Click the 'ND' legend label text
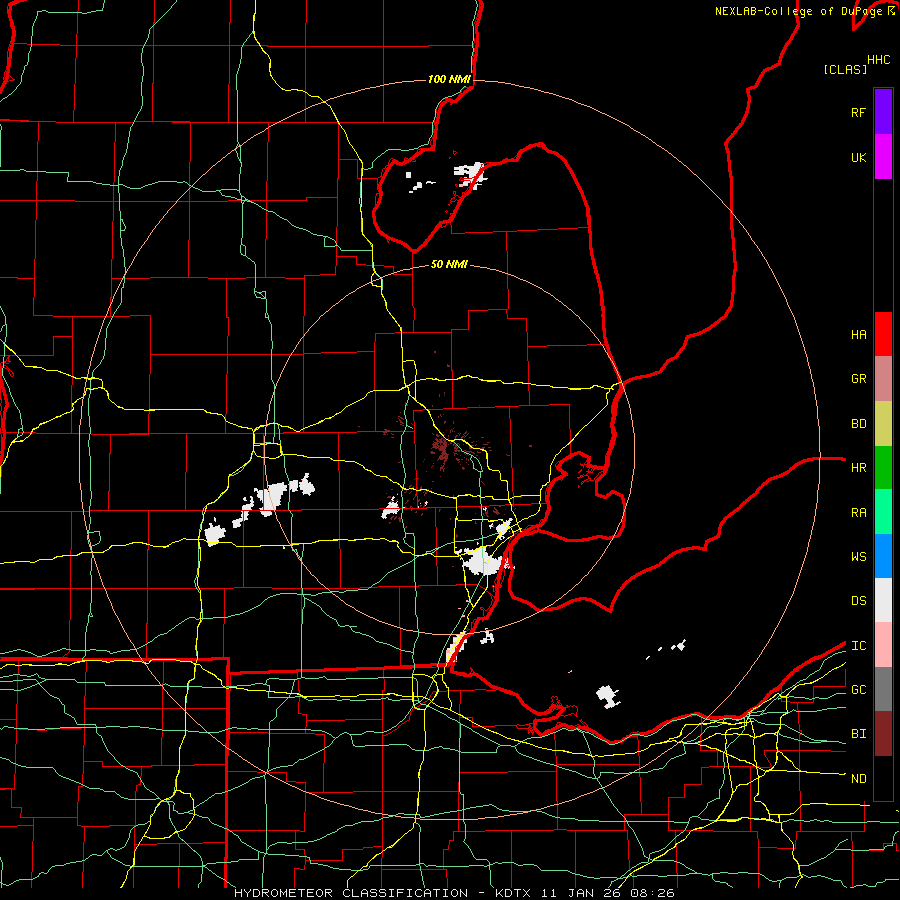Screen dimensions: 900x900 tap(858, 779)
